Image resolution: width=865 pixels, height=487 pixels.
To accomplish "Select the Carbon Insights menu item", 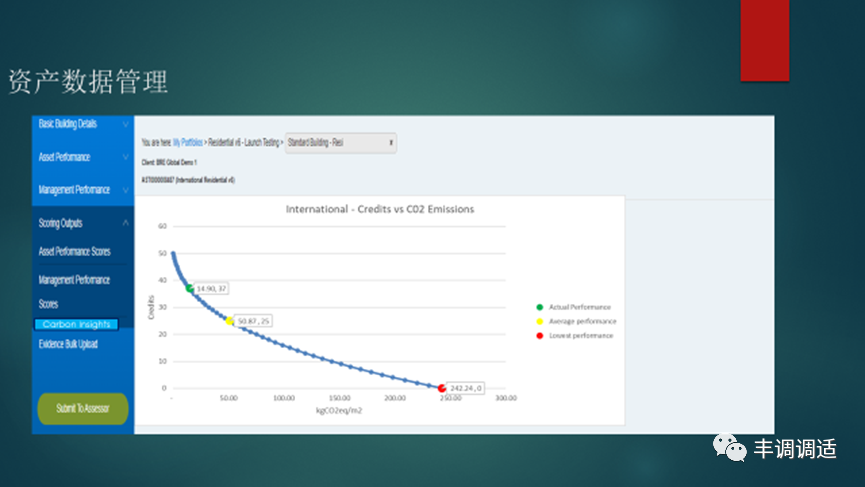I will pyautogui.click(x=76, y=324).
